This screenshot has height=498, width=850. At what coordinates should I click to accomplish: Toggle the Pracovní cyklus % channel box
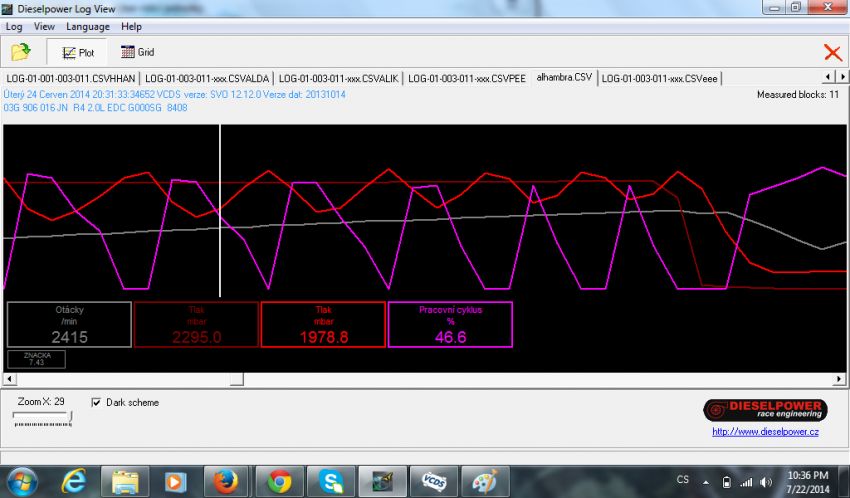point(450,325)
